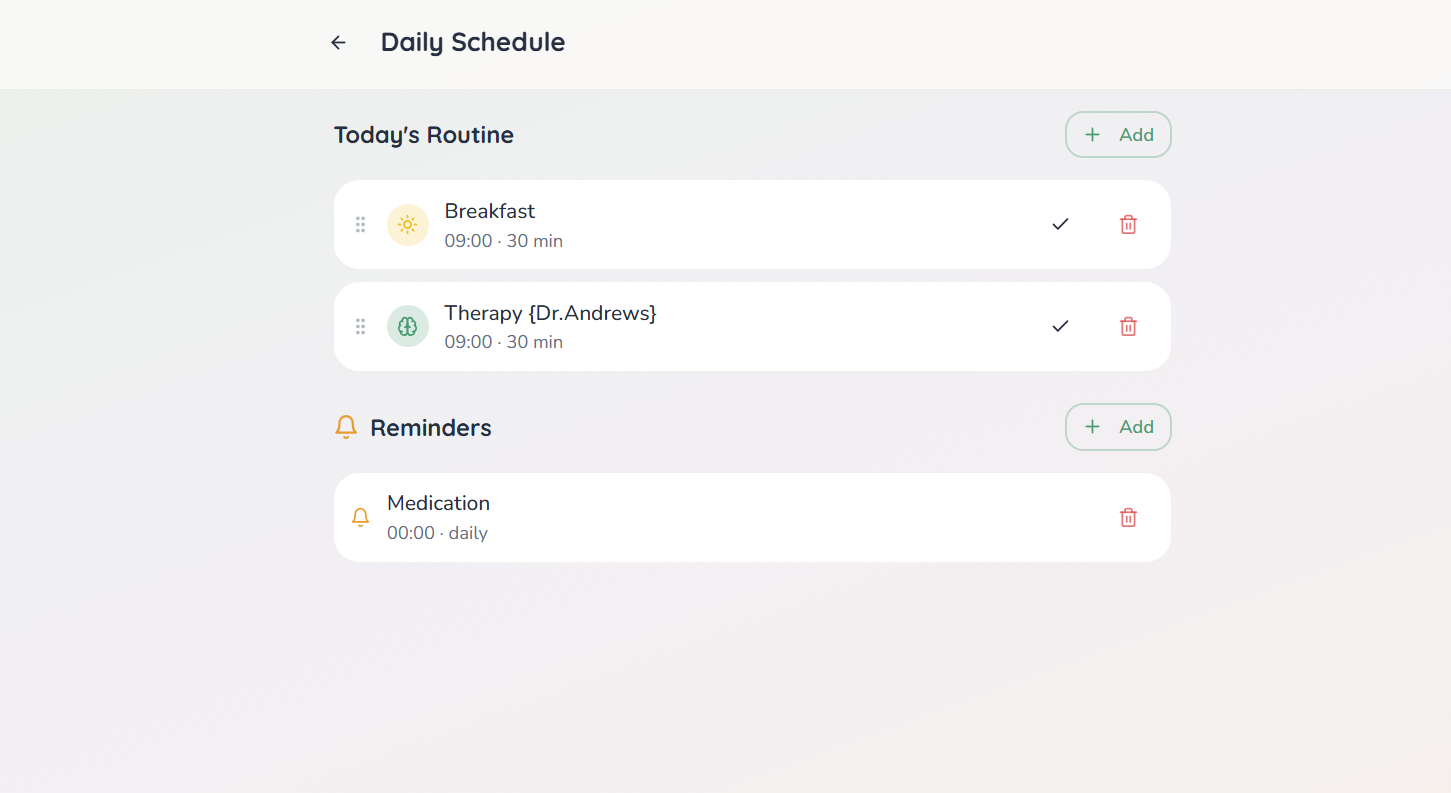
Task: Grab the drag handle on the Therapy row
Action: pos(361,326)
